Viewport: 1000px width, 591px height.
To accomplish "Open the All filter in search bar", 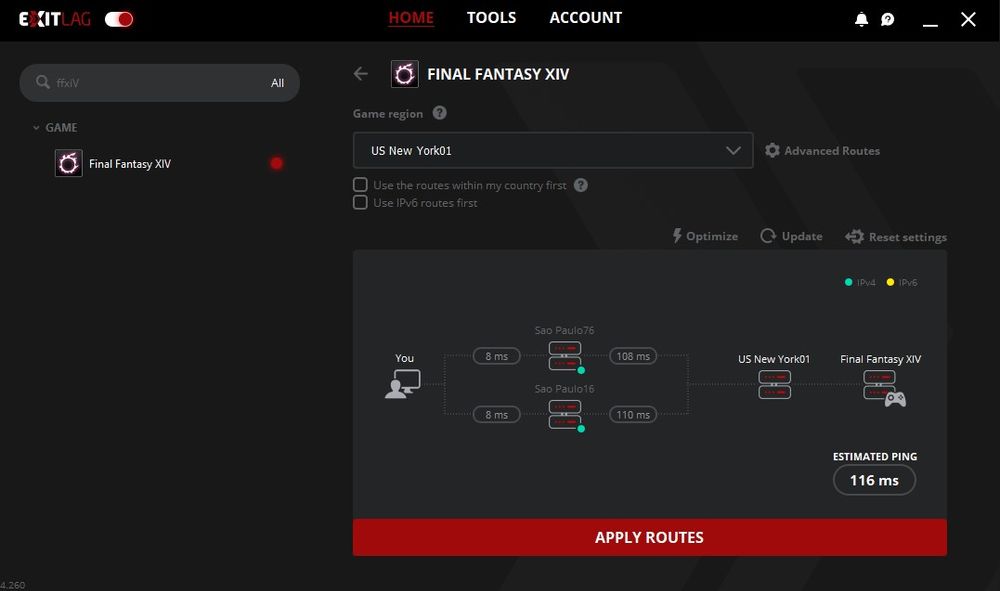I will pos(277,83).
